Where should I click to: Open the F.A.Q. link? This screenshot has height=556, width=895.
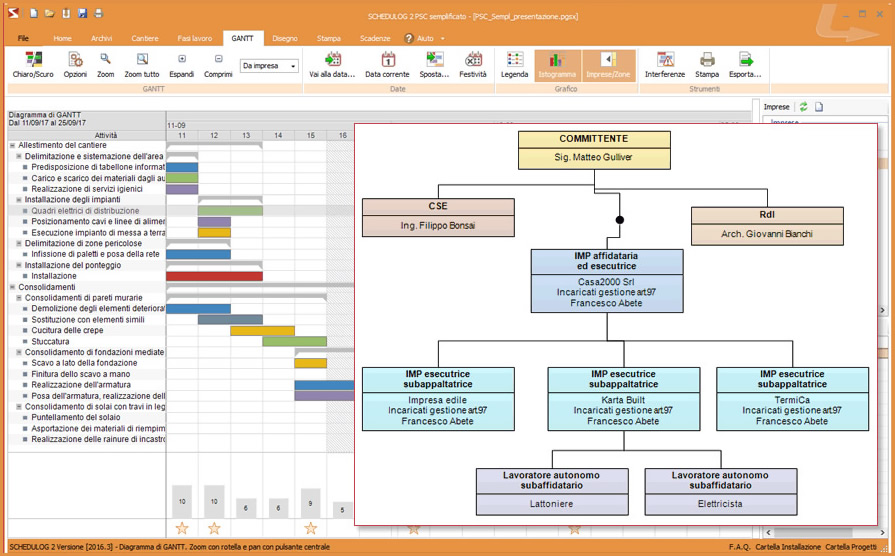click(x=739, y=547)
